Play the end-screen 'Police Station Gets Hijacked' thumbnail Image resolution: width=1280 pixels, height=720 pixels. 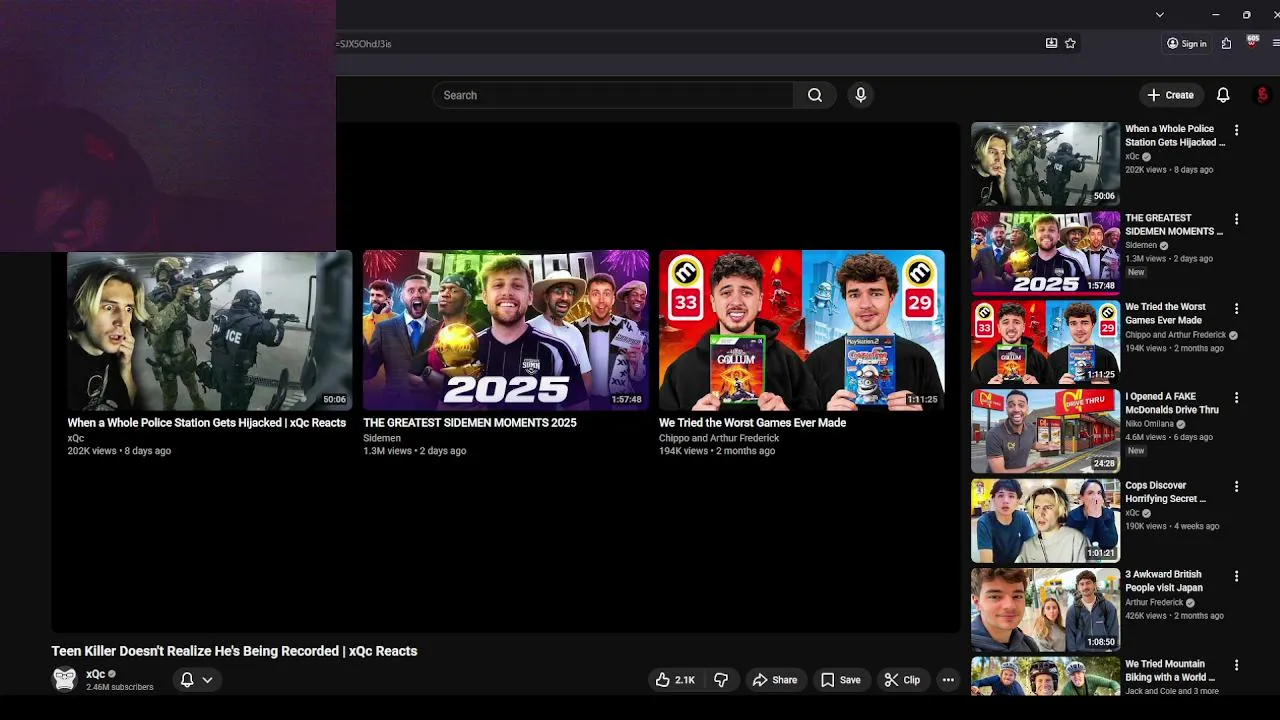click(209, 330)
